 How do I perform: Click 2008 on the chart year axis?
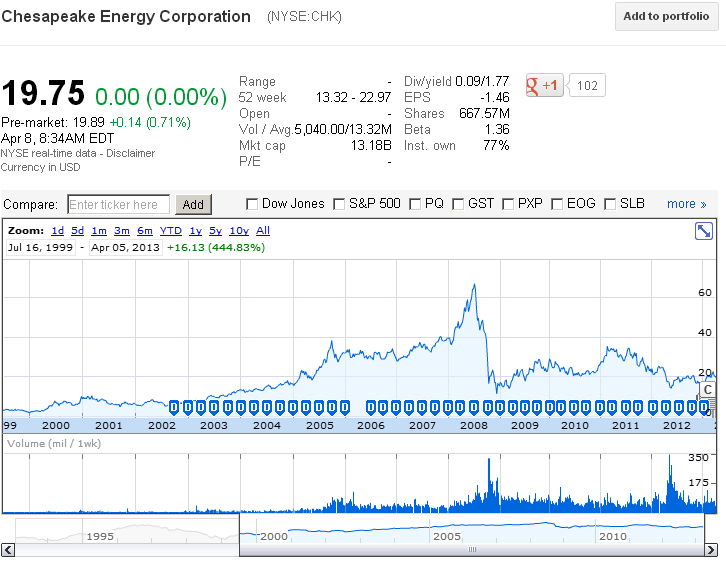pyautogui.click(x=474, y=425)
